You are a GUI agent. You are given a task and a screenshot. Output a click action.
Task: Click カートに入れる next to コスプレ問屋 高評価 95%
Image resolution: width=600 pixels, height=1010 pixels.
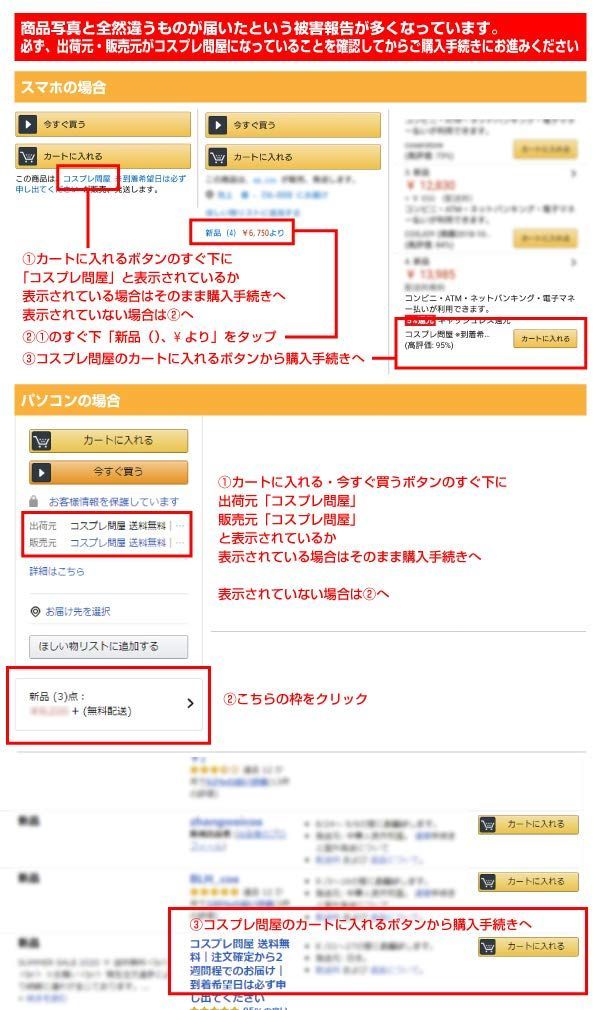[x=545, y=339]
